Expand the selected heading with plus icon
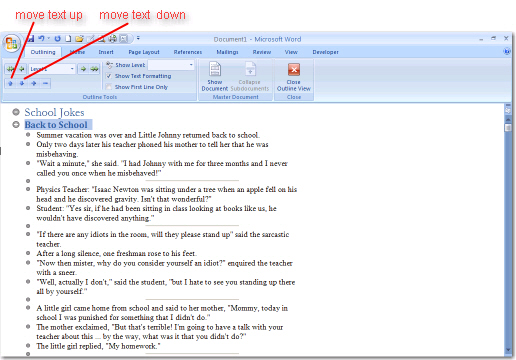This screenshot has width=516, height=360. [x=34, y=83]
